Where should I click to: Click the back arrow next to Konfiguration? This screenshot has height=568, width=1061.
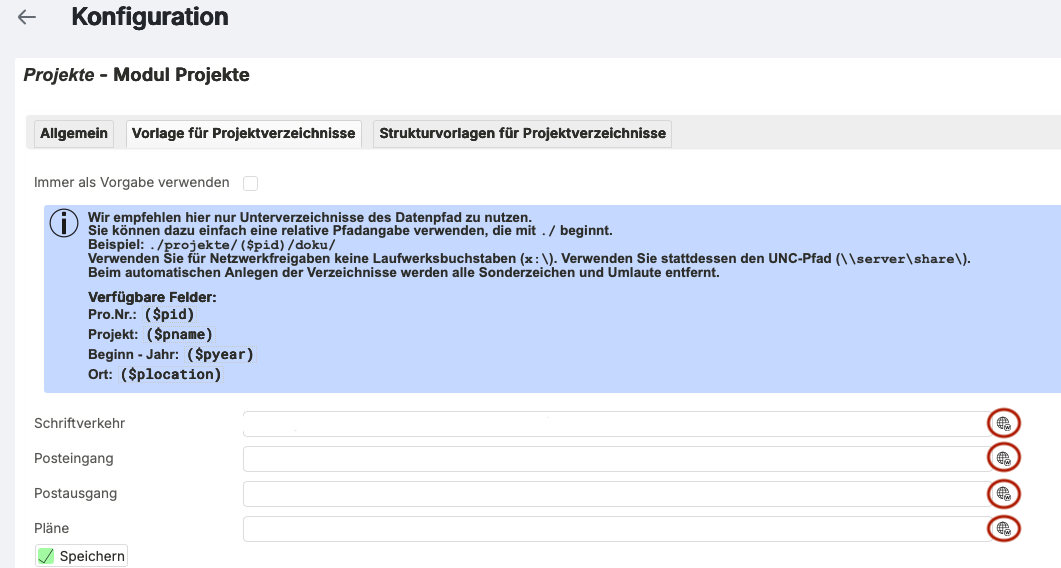[x=27, y=17]
